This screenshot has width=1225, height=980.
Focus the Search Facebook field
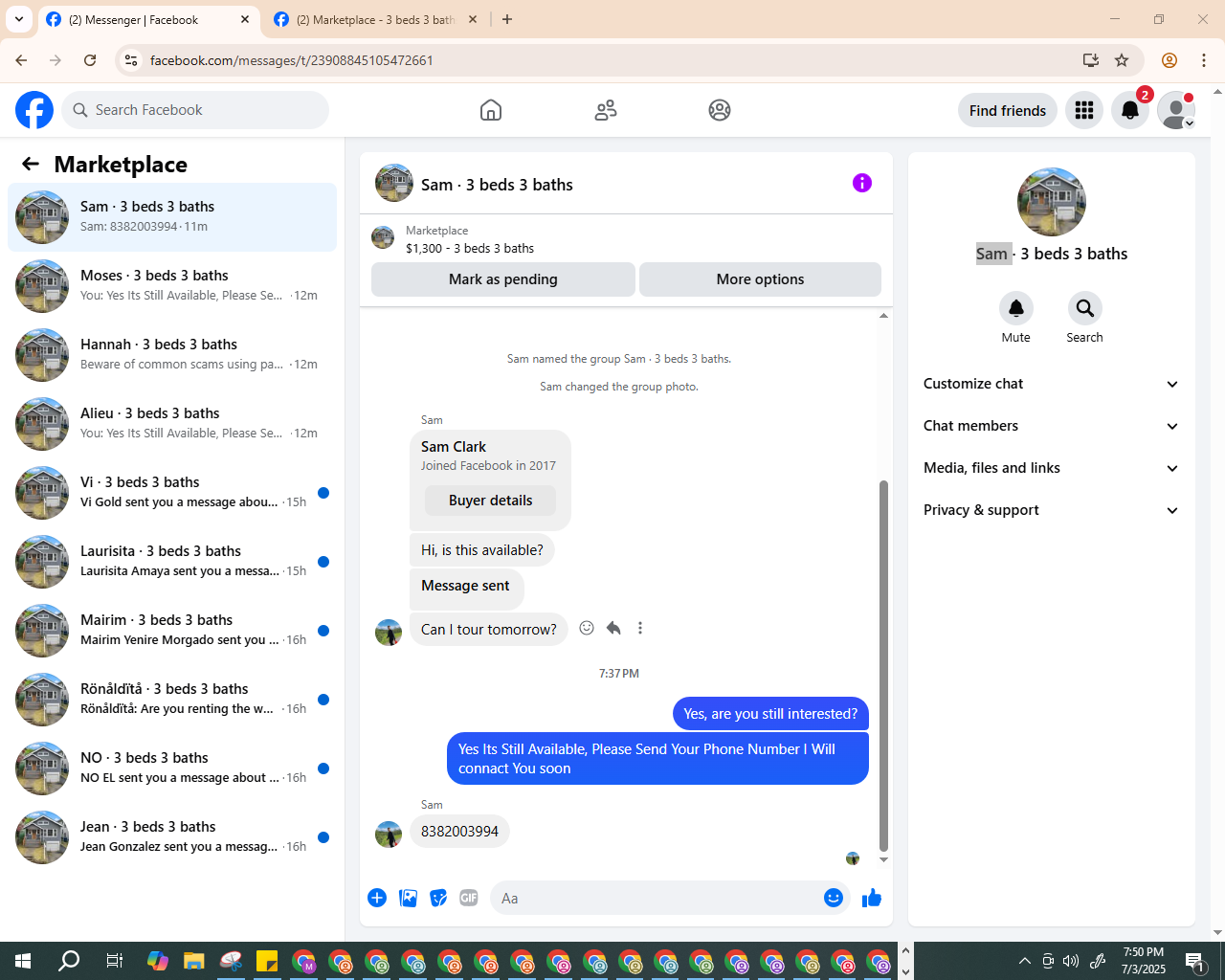[x=195, y=110]
